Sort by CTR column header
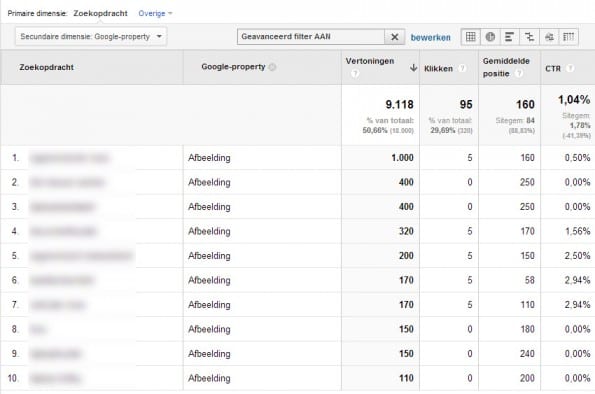The height and width of the screenshot is (394, 595). (x=552, y=69)
